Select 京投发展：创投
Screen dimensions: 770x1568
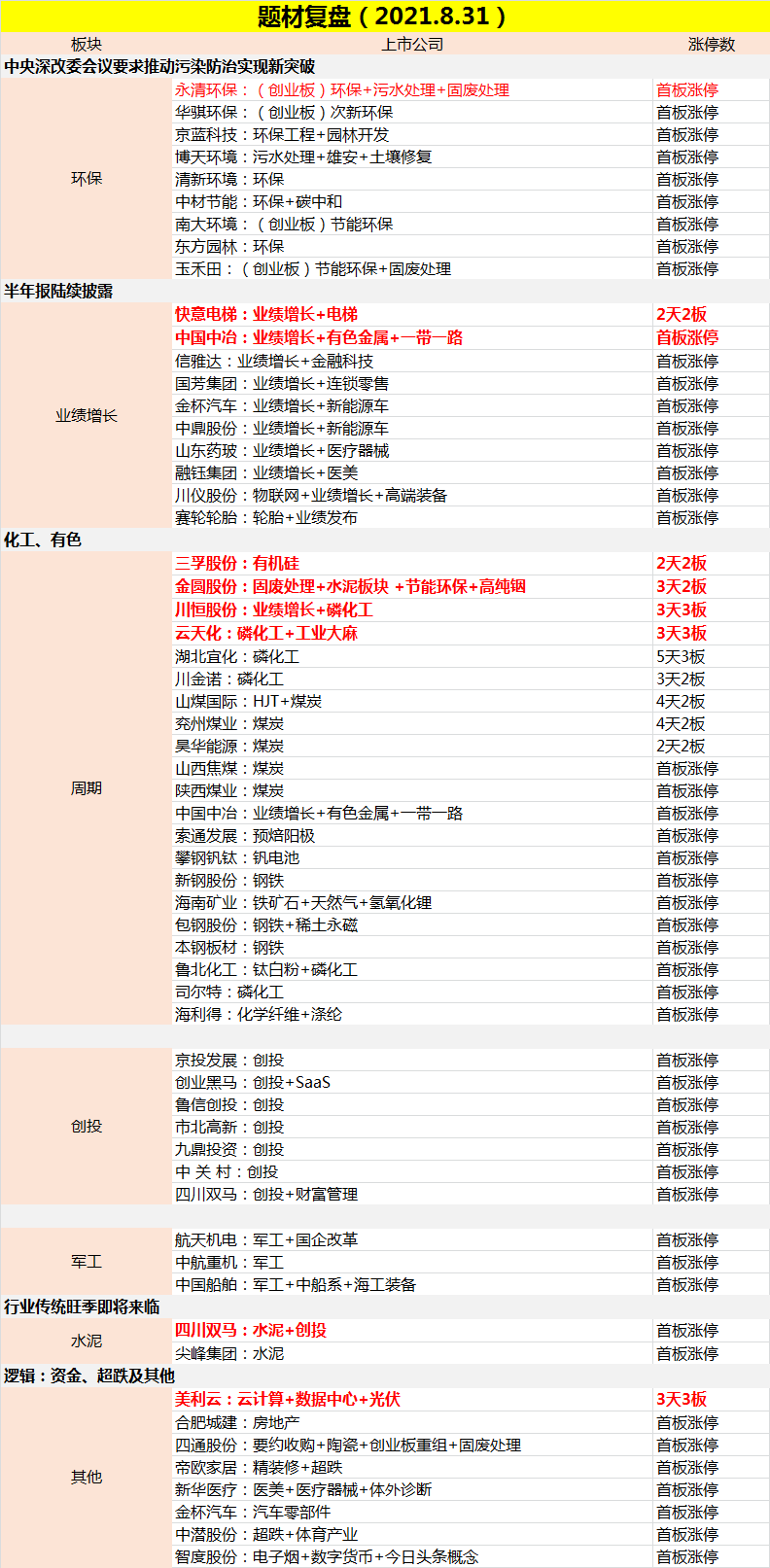point(229,1061)
